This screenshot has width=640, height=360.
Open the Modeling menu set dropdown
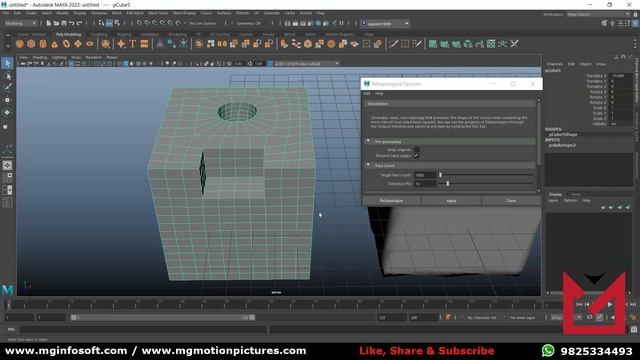click(x=20, y=23)
